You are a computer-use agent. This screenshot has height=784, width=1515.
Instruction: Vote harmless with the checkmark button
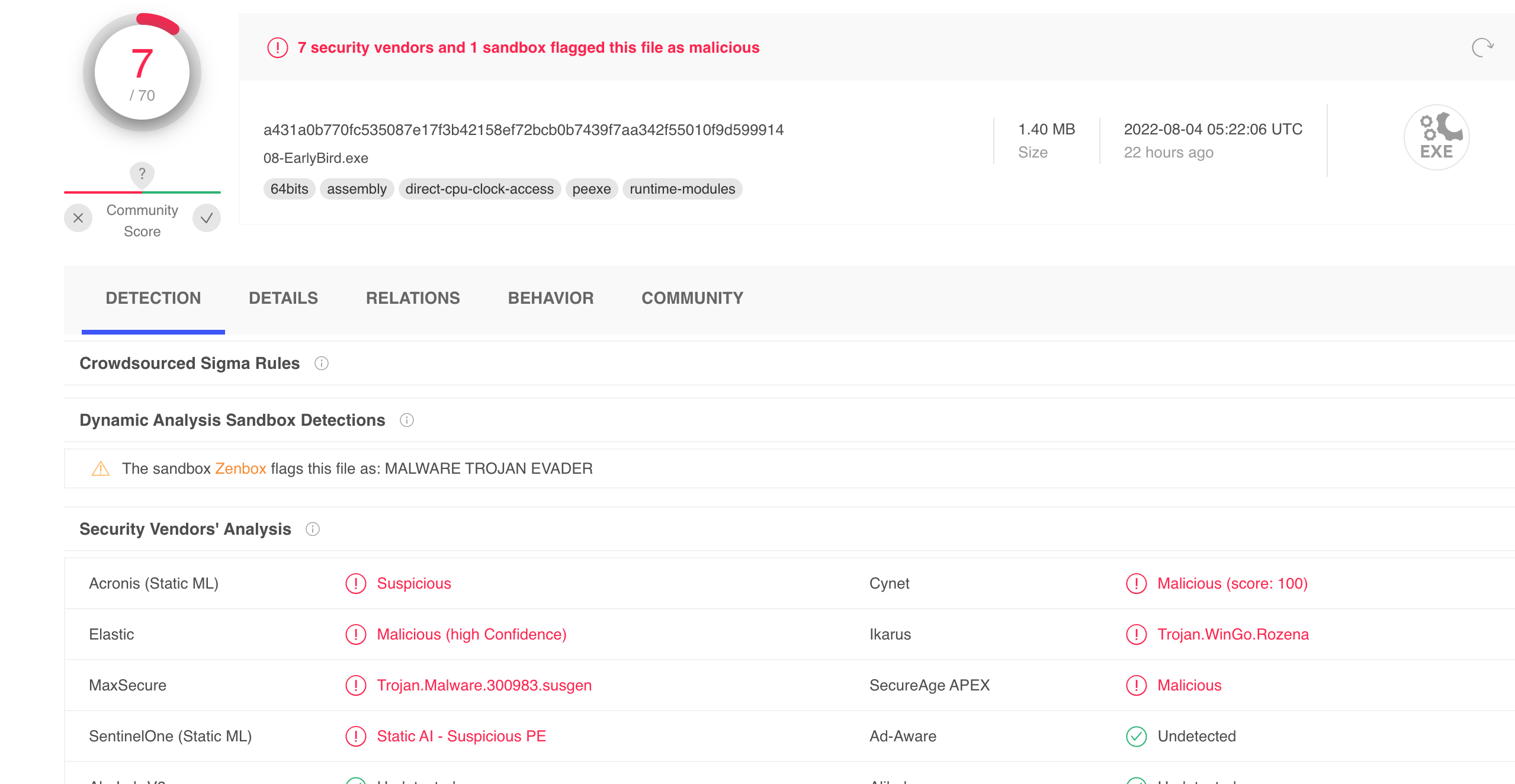coord(207,218)
